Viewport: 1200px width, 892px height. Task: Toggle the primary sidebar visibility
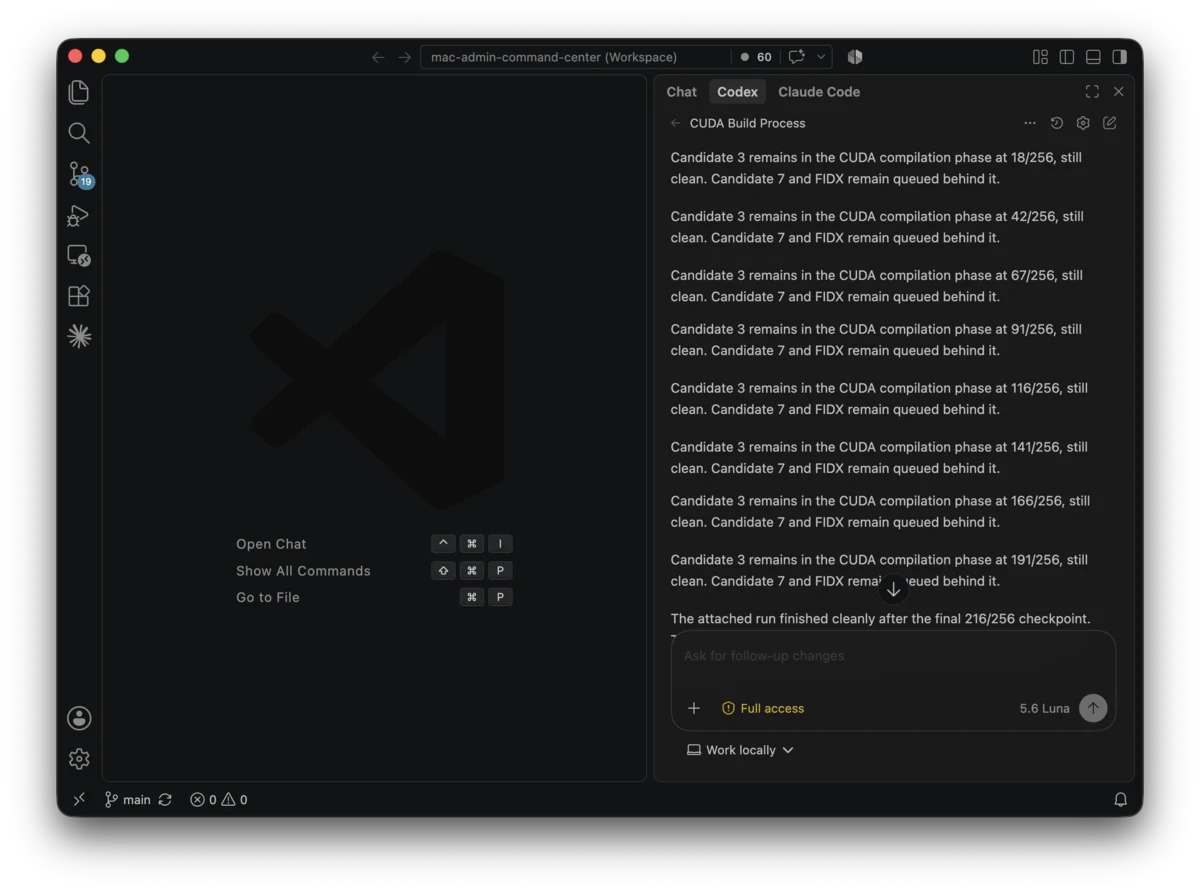click(1067, 57)
